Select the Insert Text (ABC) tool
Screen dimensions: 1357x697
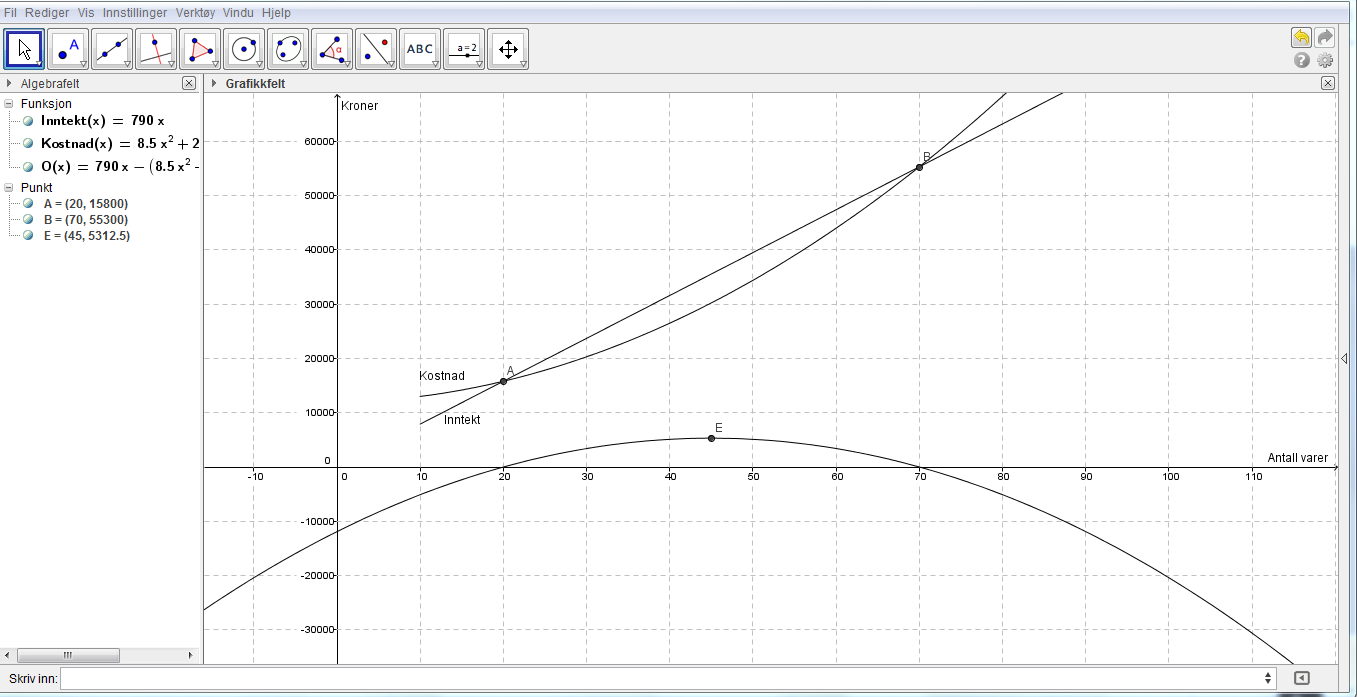point(420,49)
